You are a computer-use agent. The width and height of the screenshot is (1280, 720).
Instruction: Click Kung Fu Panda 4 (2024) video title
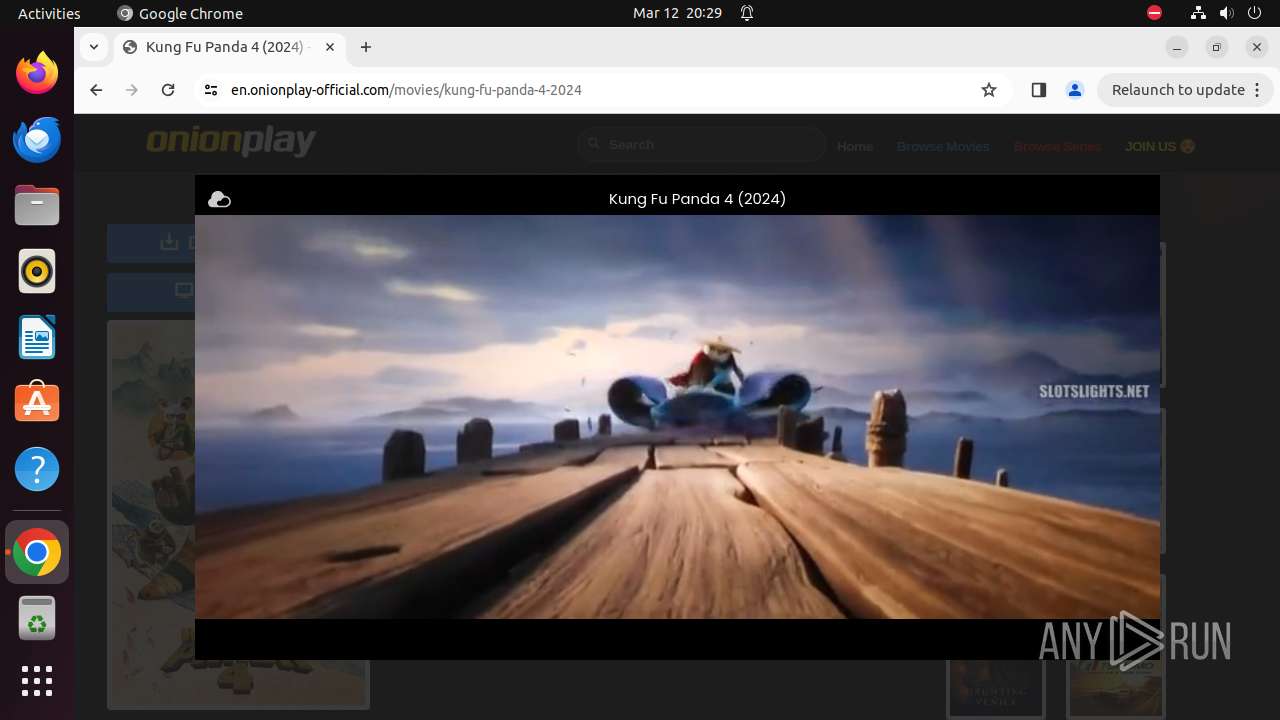pos(697,199)
